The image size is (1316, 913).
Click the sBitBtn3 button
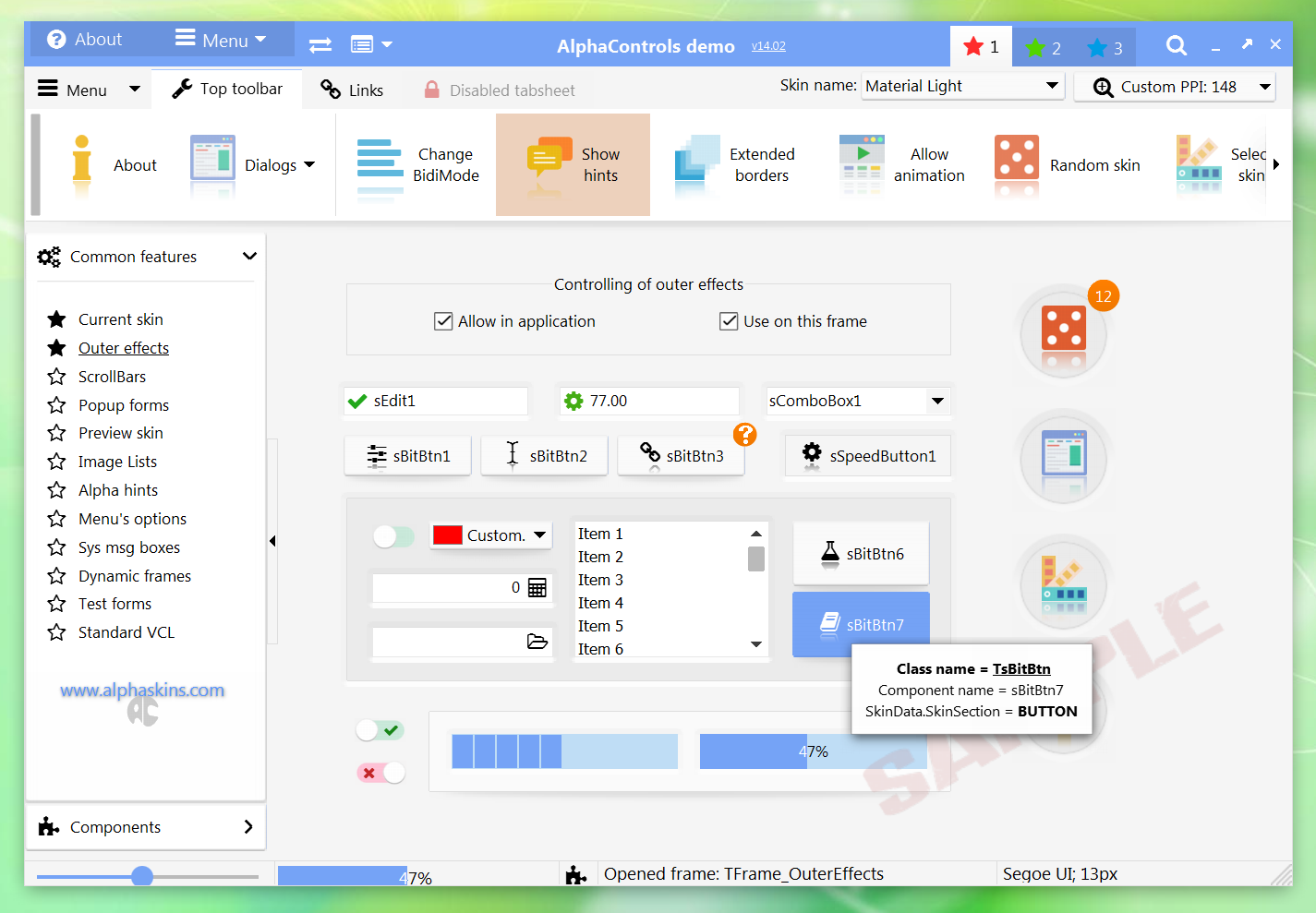(x=681, y=455)
